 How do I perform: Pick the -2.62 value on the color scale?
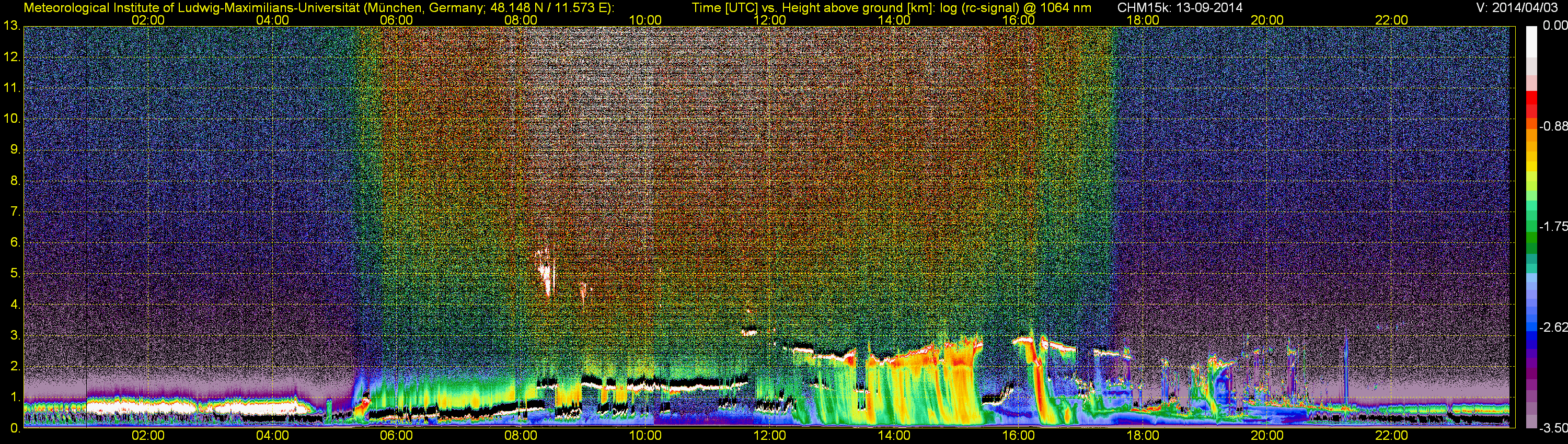pos(1553,327)
